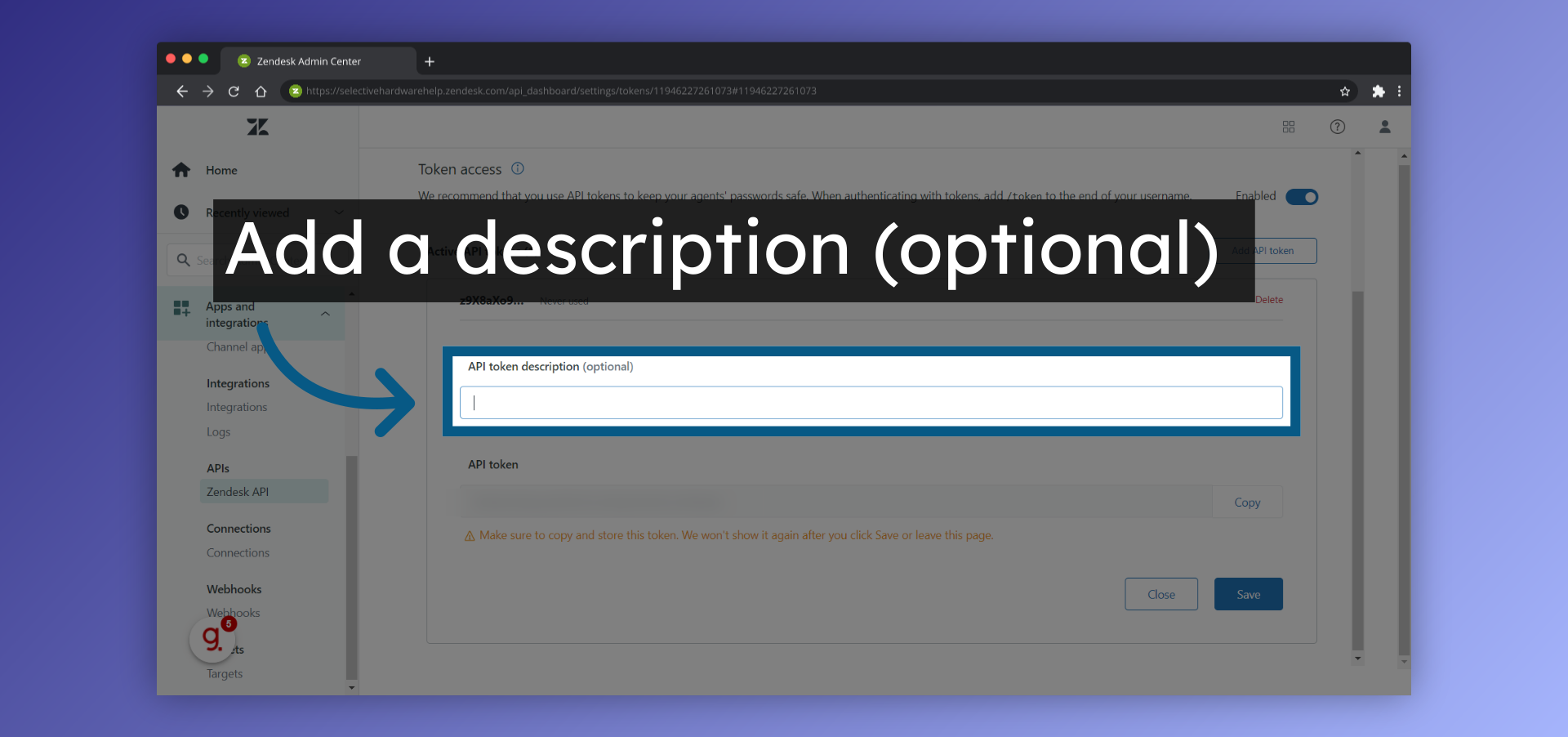Open the browser extensions puzzle icon
Screen dimensions: 1568x737
click(x=1379, y=92)
